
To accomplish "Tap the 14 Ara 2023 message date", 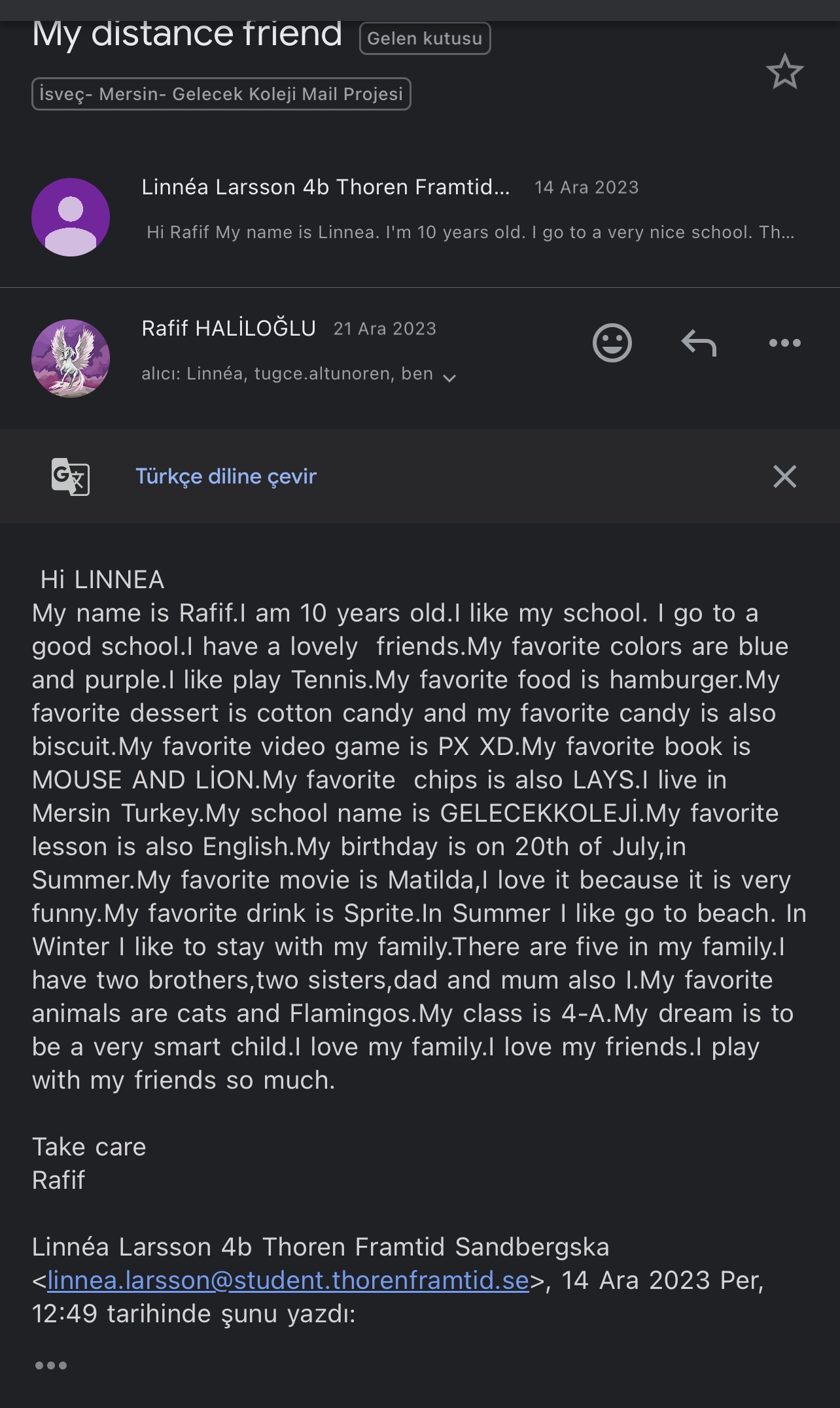I will click(x=586, y=188).
